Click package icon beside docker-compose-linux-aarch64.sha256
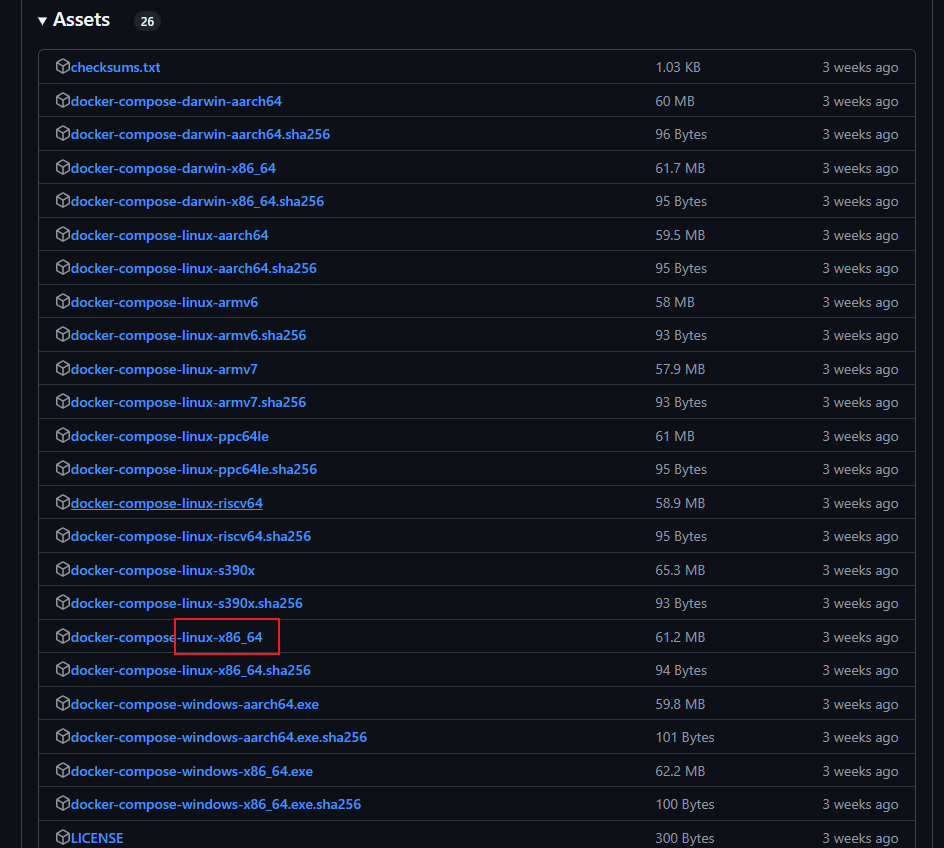 click(63, 267)
